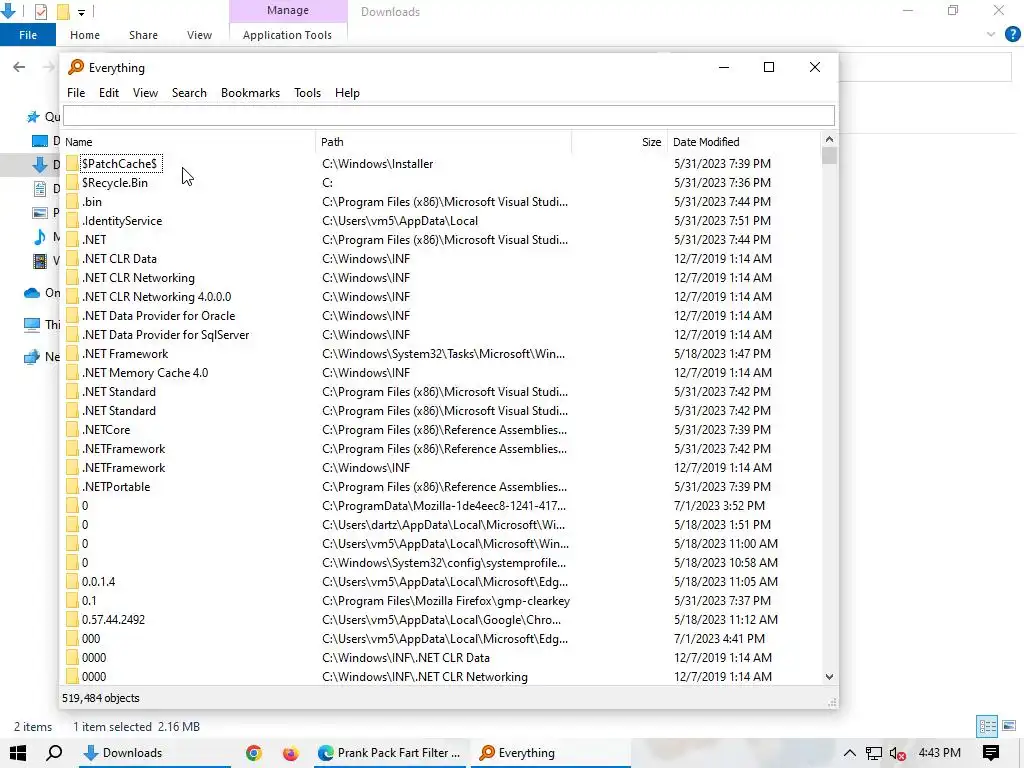Click date 5/18/2023 1:47 PM
The width and height of the screenshot is (1024, 768).
point(722,353)
